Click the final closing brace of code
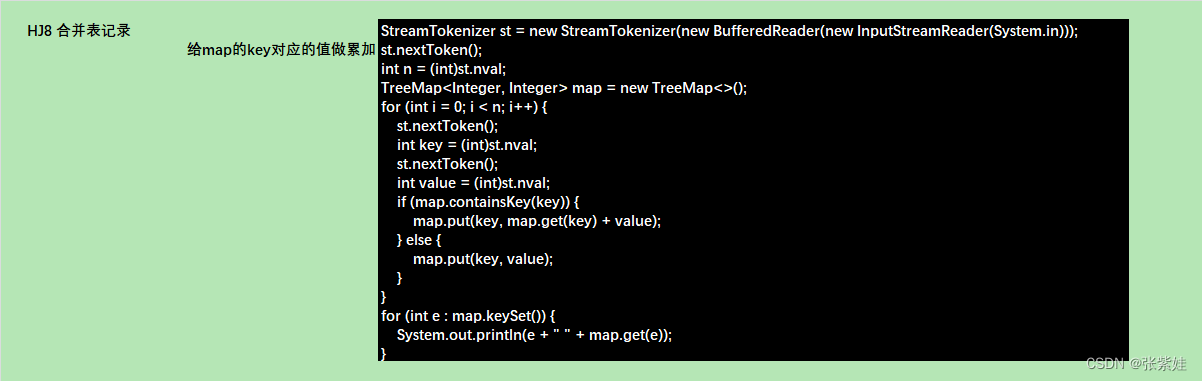Screen dimensions: 1202x381 [x=384, y=353]
